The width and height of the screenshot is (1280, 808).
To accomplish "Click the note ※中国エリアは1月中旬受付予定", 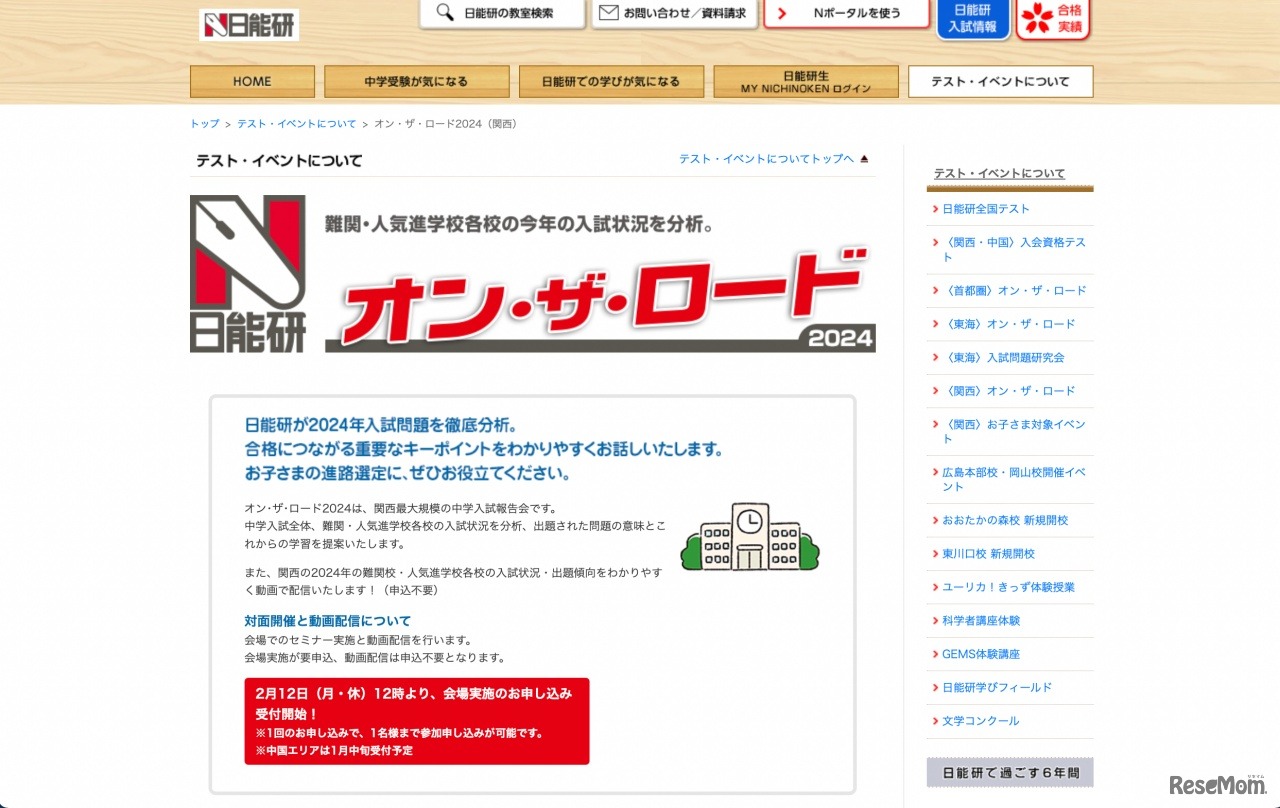I will [334, 750].
